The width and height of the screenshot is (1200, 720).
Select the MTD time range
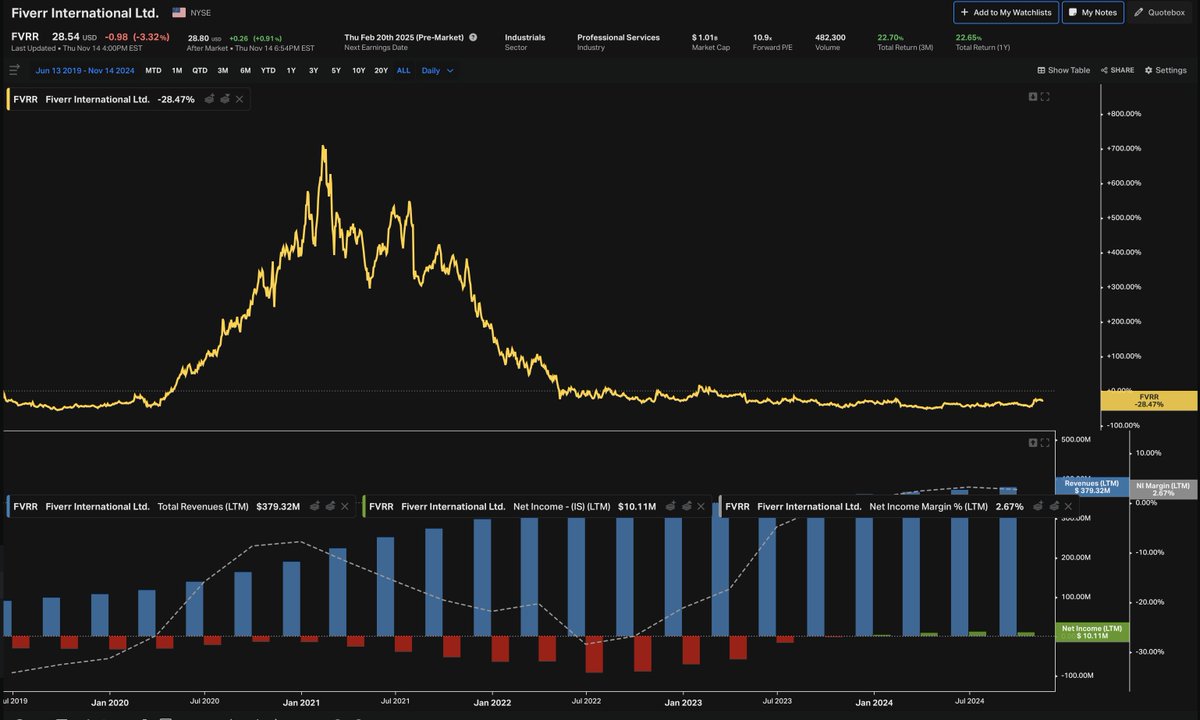153,70
